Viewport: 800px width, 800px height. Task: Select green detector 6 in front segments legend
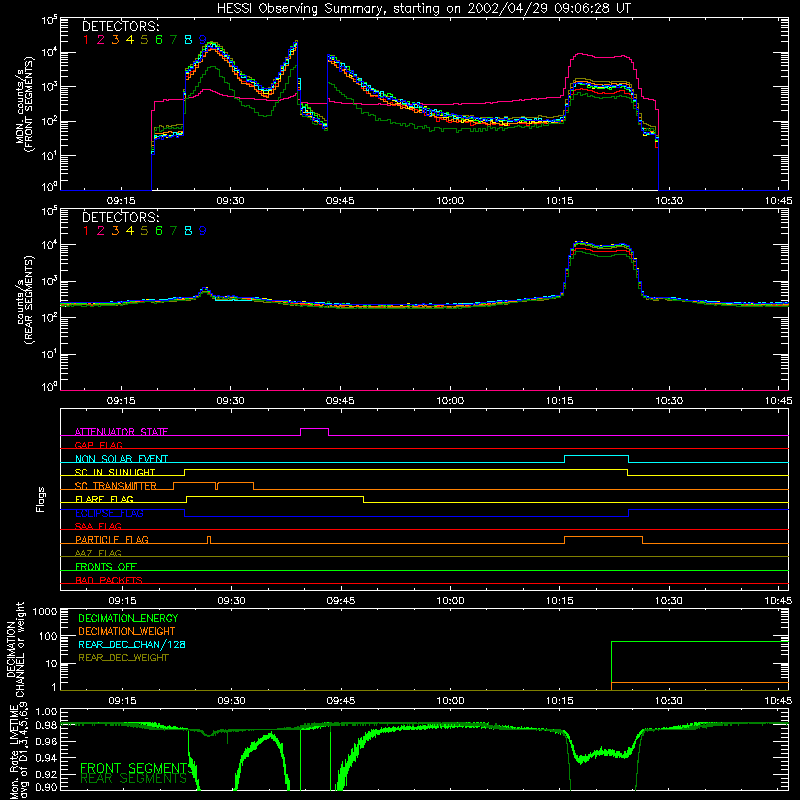(x=159, y=40)
